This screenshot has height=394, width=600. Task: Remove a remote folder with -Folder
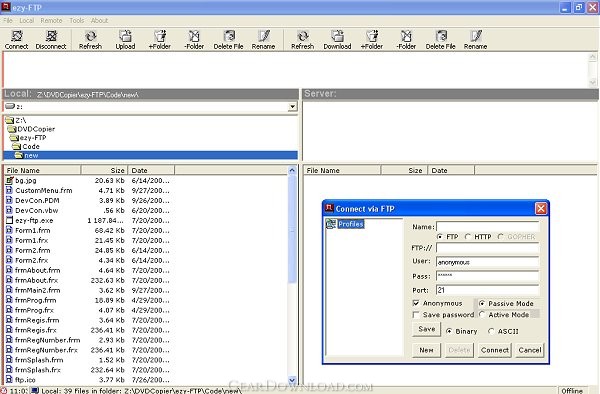pos(406,40)
